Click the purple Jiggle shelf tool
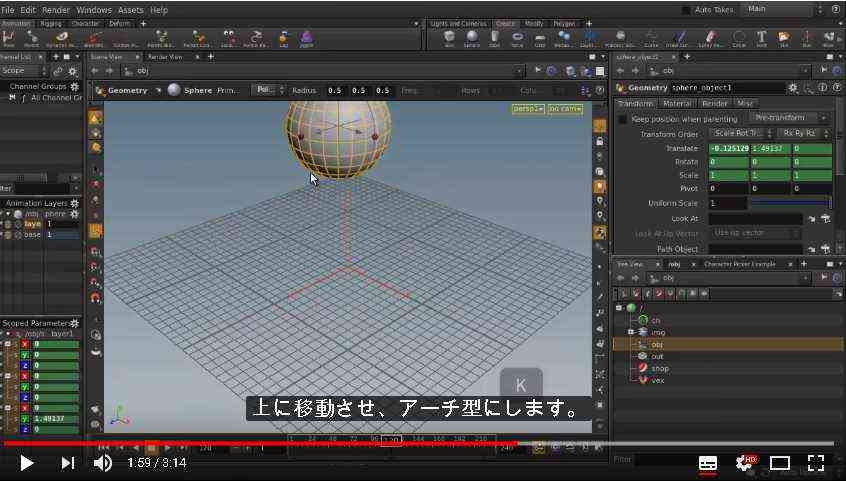 306,38
